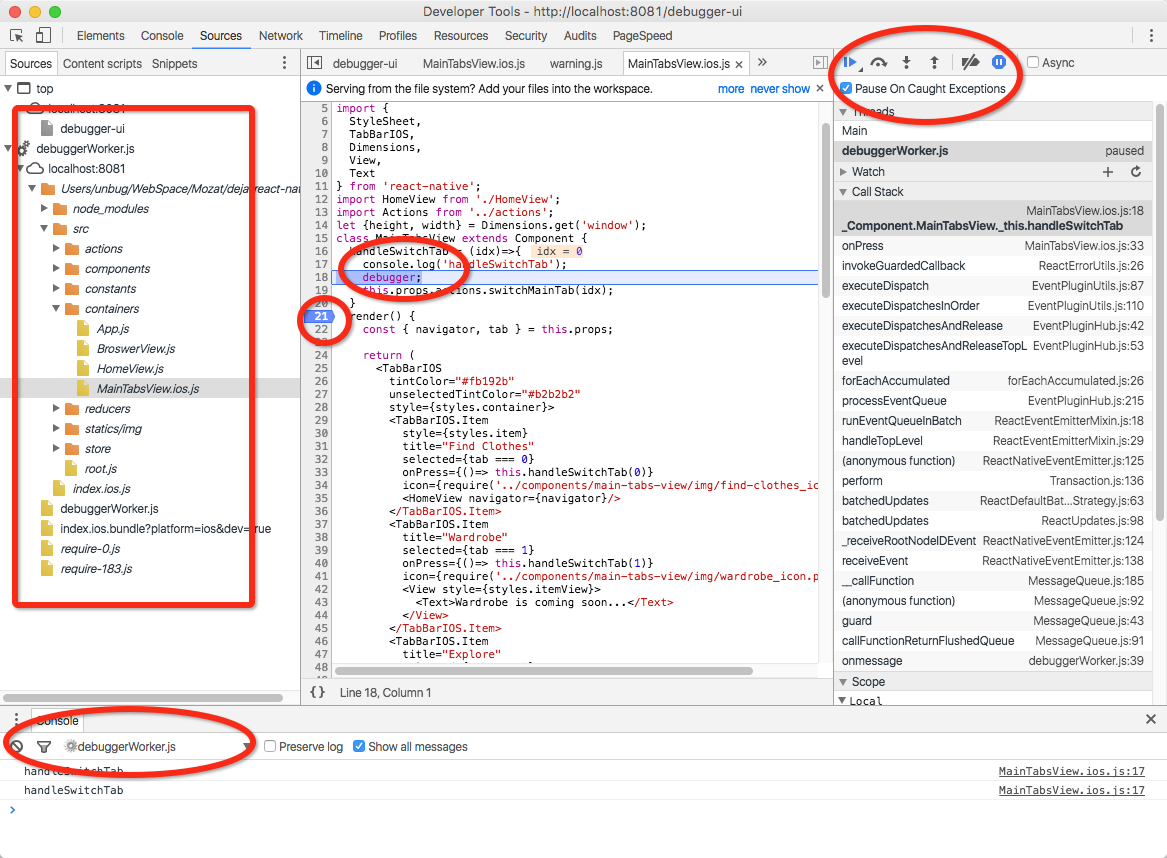Open index.ios.js in file tree
1167x858 pixels.
tap(101, 488)
